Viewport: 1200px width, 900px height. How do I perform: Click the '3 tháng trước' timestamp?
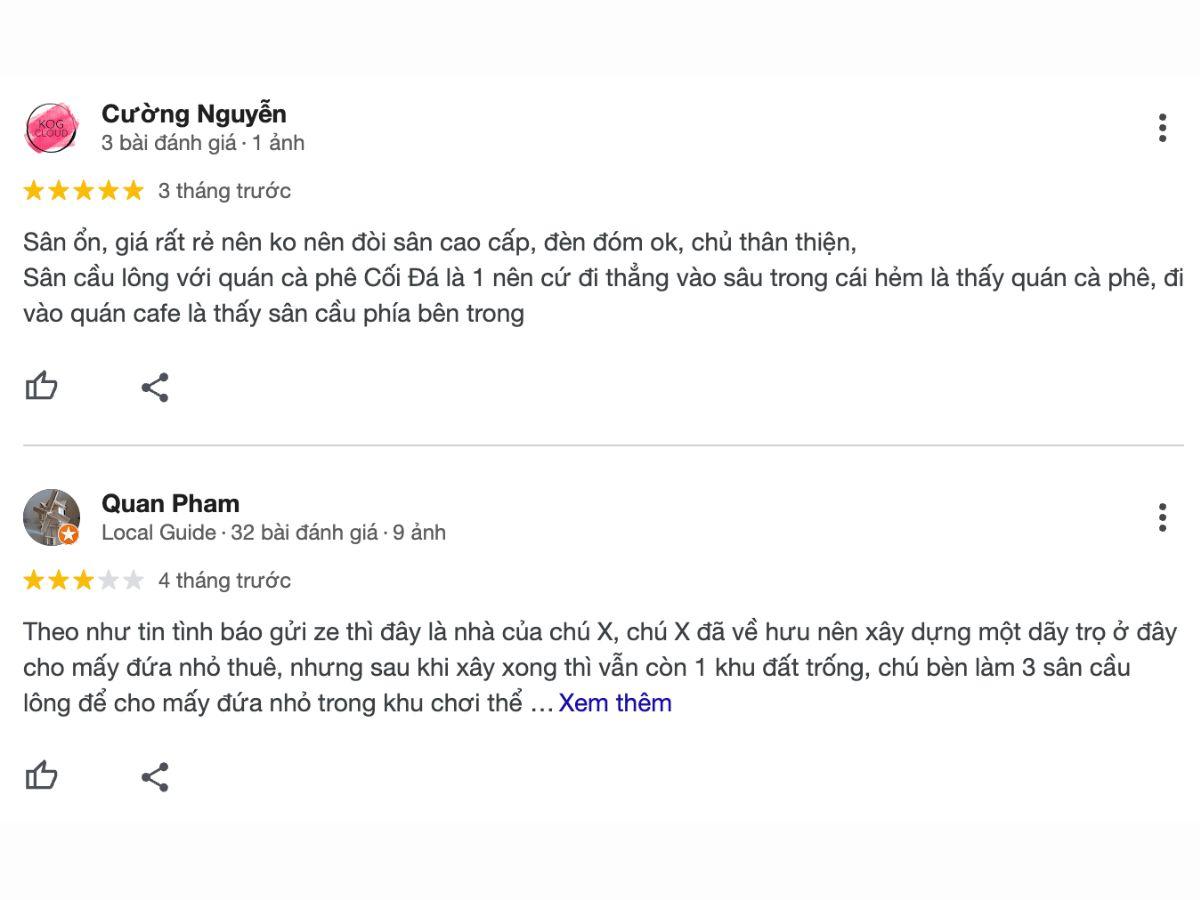[224, 190]
